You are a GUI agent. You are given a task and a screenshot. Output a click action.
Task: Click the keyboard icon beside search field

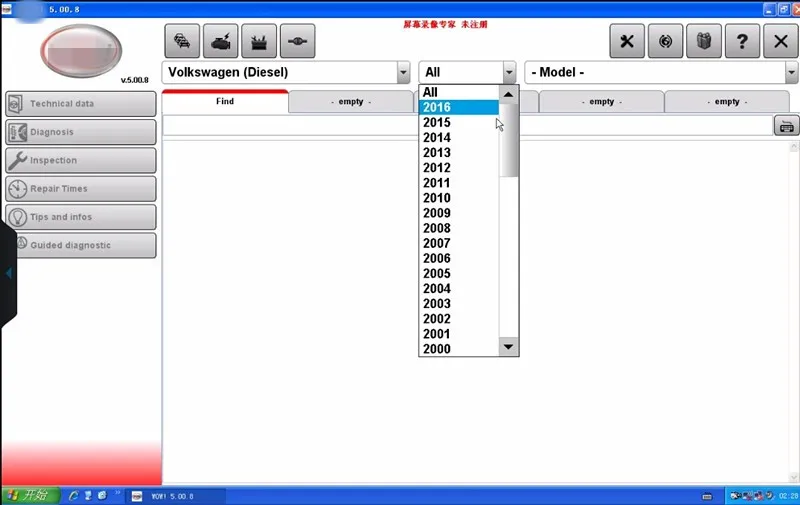786,125
